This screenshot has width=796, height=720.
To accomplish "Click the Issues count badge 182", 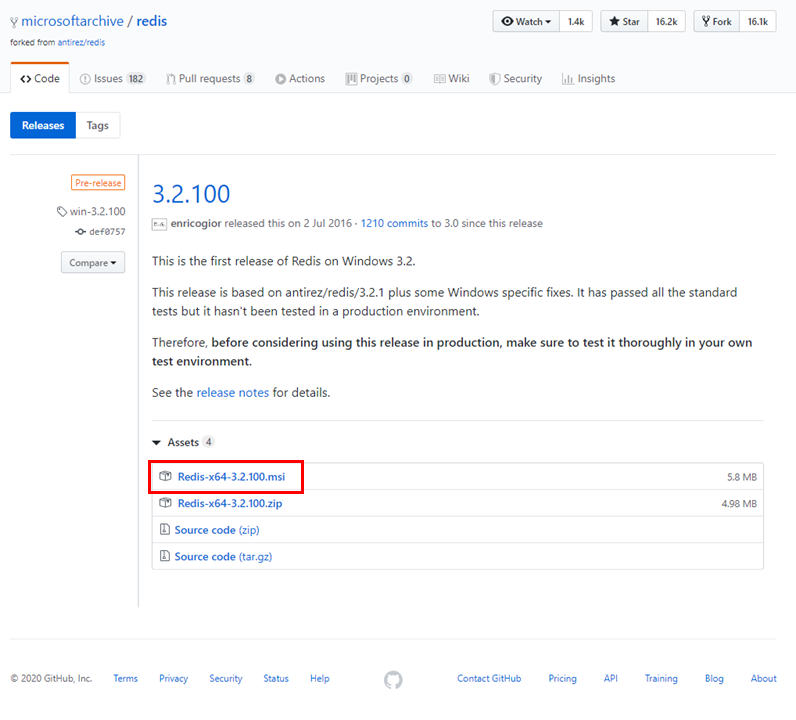I will pyautogui.click(x=136, y=79).
